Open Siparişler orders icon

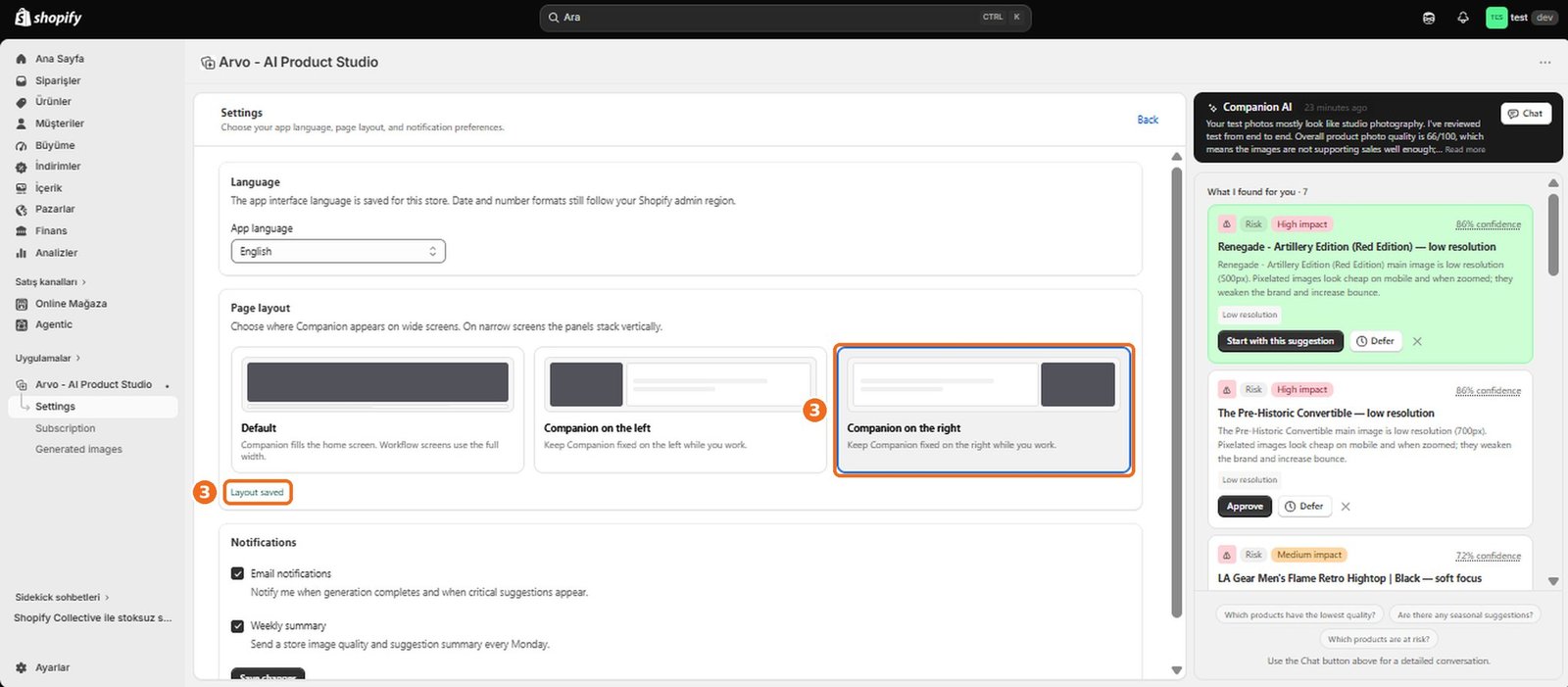[x=22, y=80]
